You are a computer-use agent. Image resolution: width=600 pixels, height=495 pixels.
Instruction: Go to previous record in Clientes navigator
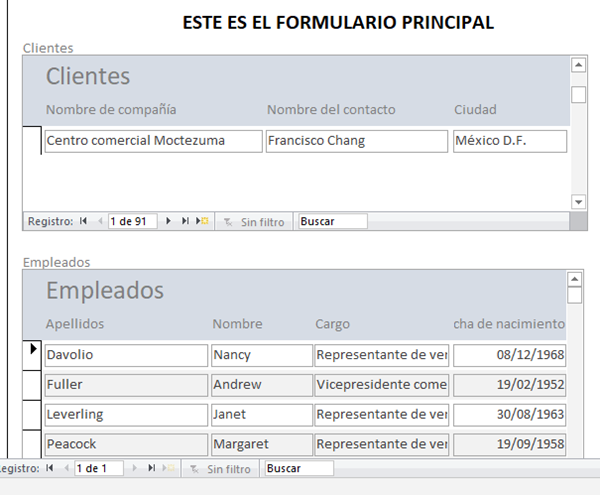(x=100, y=221)
